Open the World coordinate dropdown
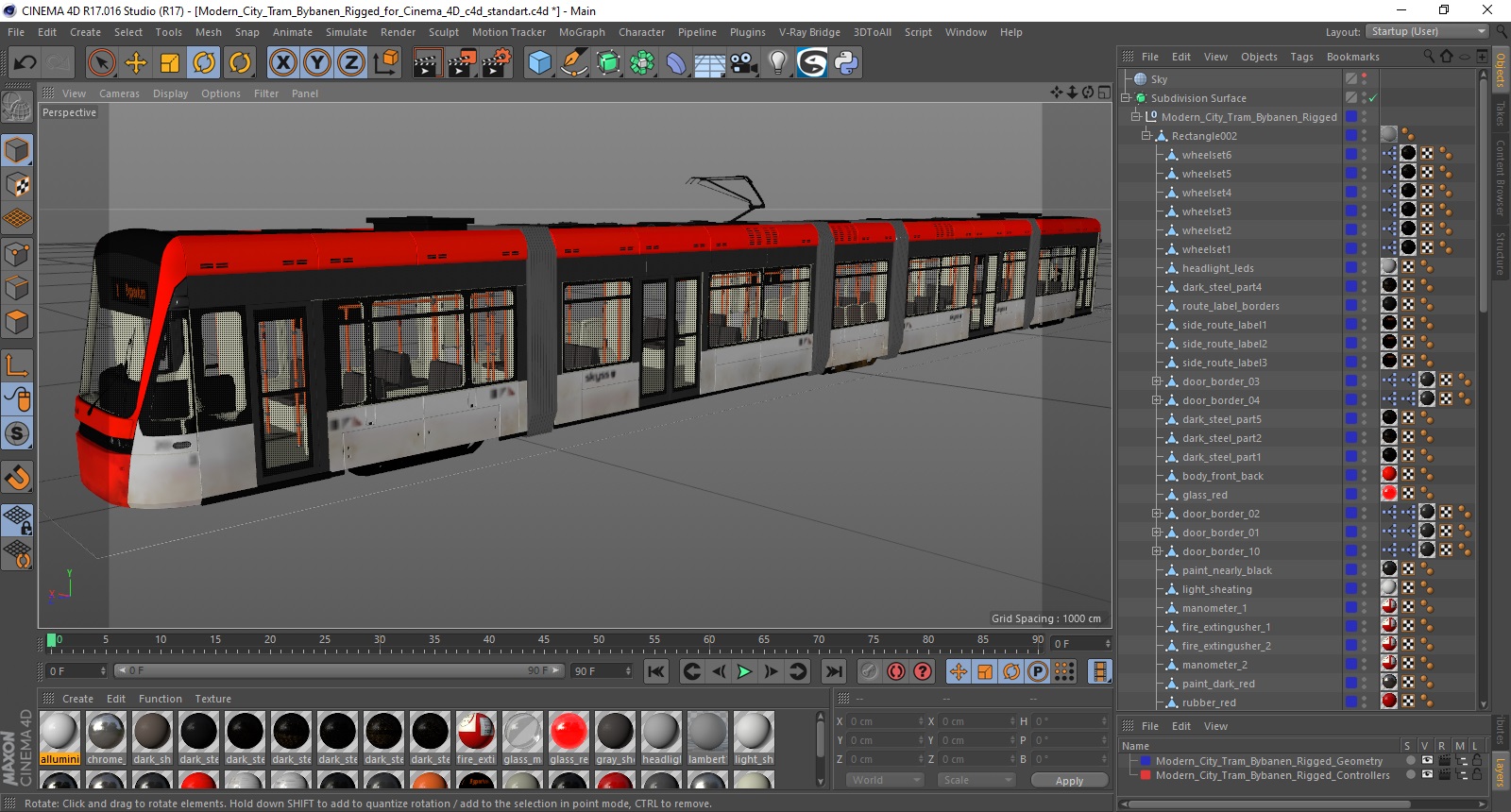 click(x=886, y=780)
